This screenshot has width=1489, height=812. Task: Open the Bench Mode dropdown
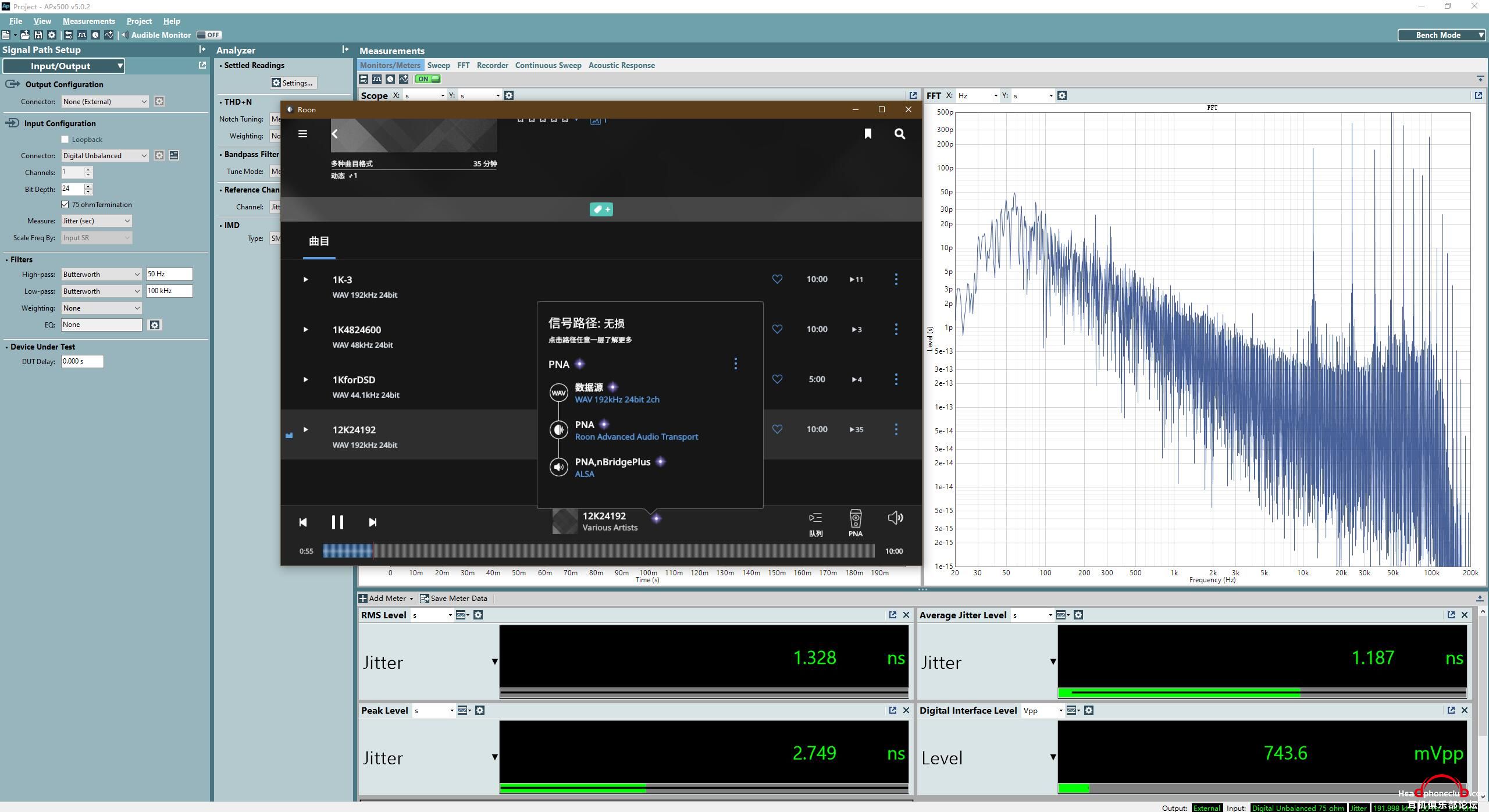point(1441,35)
